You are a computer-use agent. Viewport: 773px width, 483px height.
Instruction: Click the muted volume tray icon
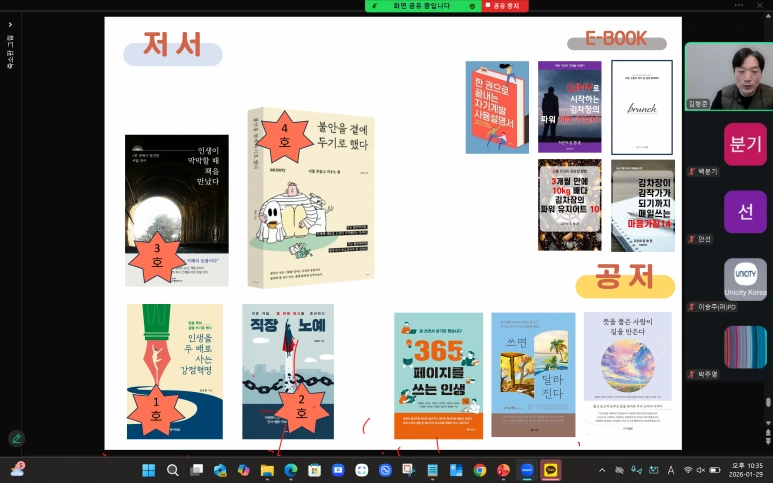701,470
